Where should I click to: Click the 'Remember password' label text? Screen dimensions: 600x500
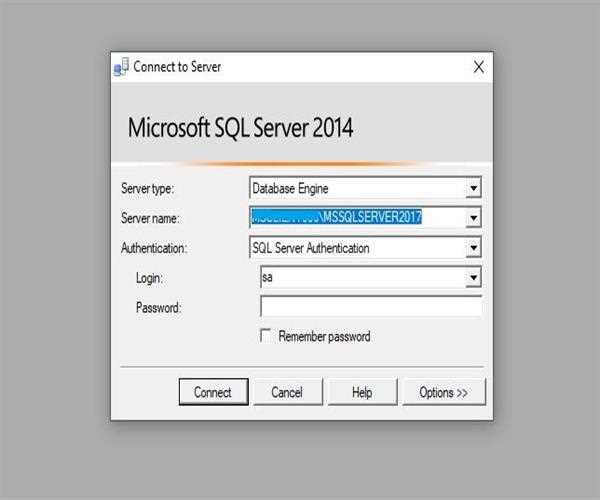click(324, 337)
